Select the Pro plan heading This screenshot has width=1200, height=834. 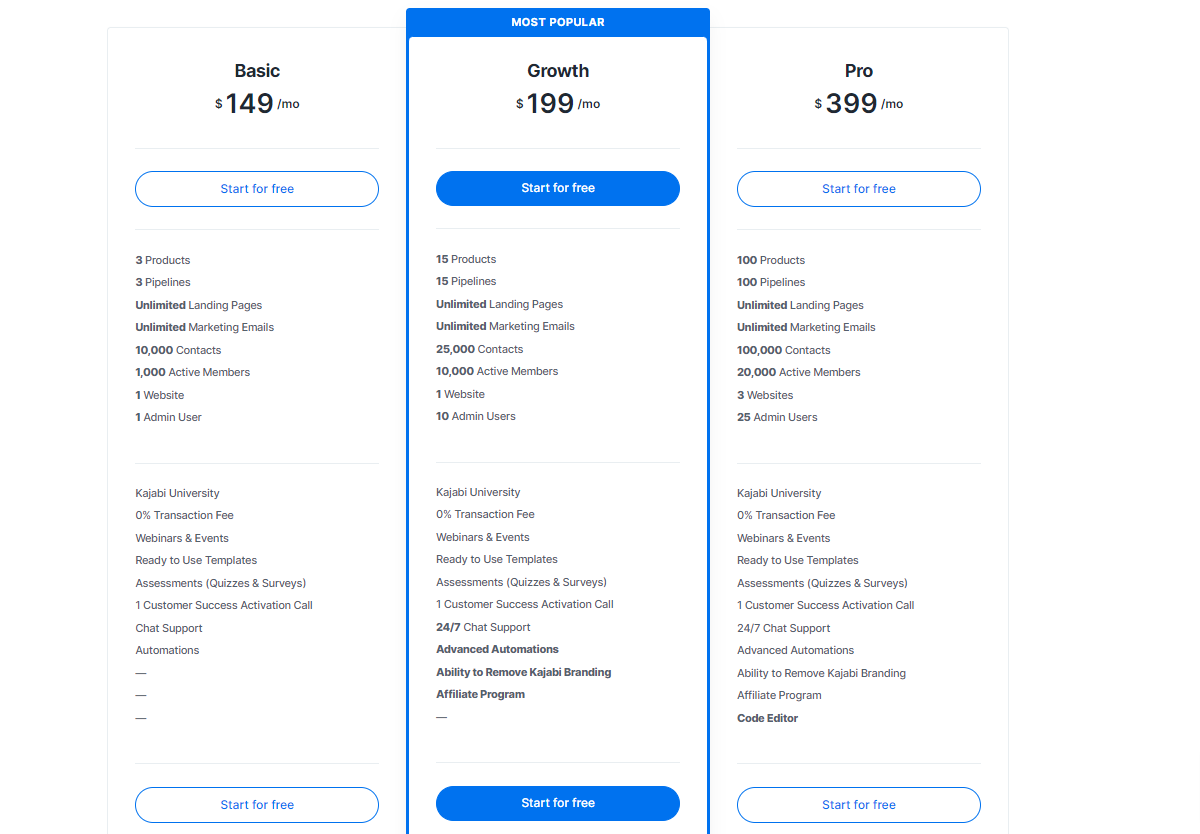(859, 71)
